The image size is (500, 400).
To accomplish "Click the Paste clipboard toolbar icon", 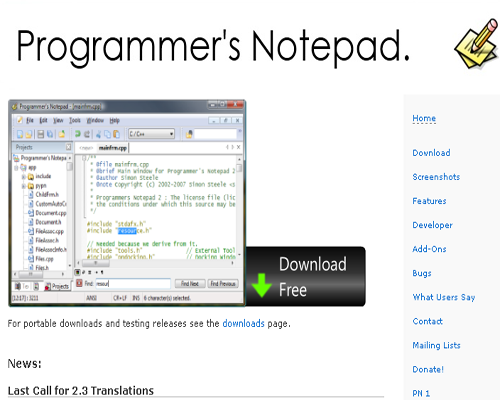I will point(116,134).
